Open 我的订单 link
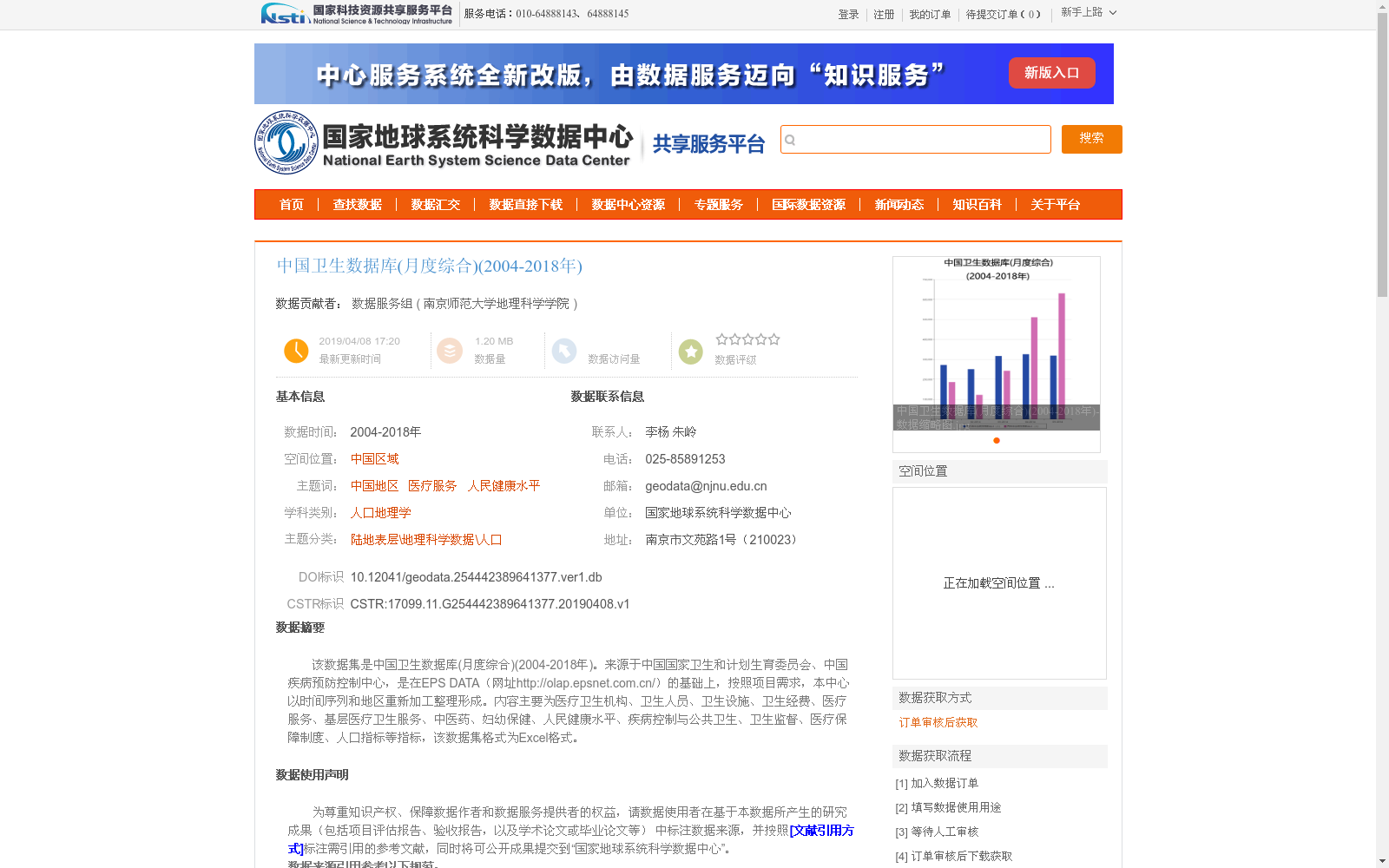The image size is (1389, 868). [x=930, y=15]
